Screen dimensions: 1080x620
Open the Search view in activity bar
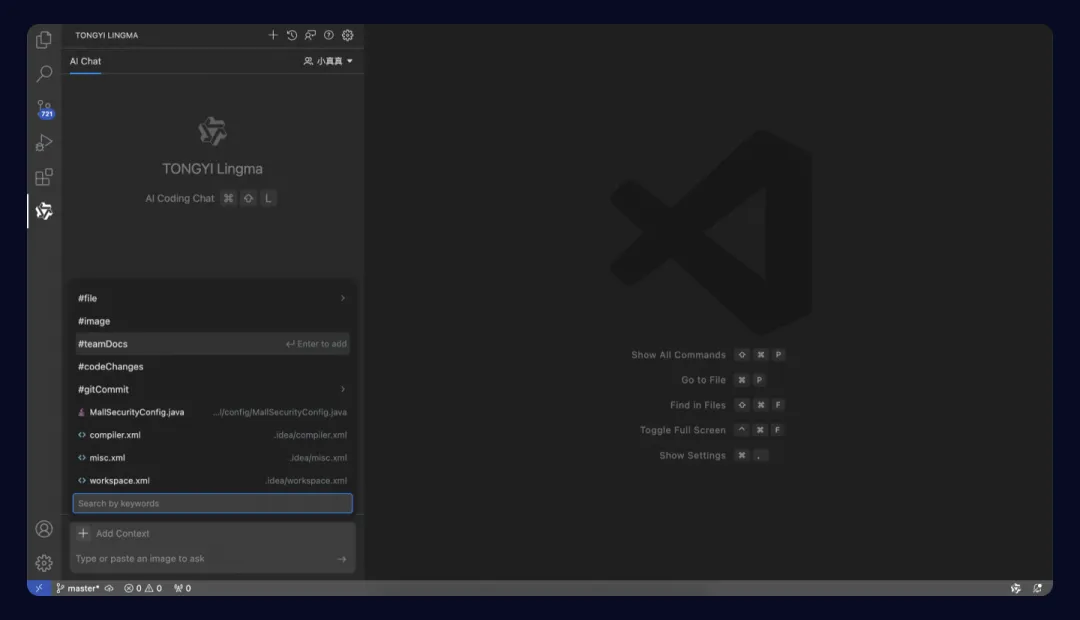click(43, 74)
